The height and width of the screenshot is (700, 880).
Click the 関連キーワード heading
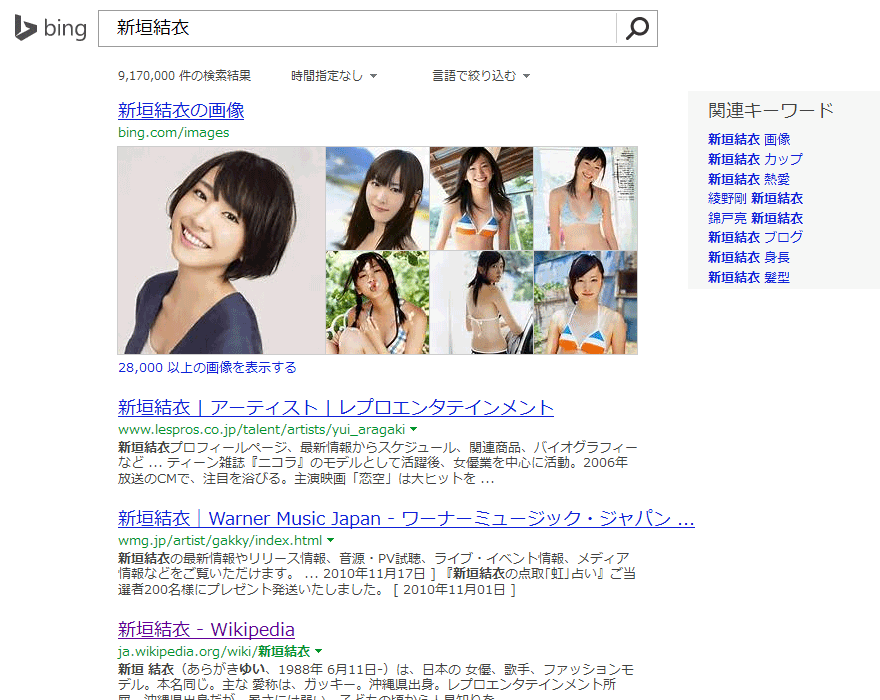(771, 110)
